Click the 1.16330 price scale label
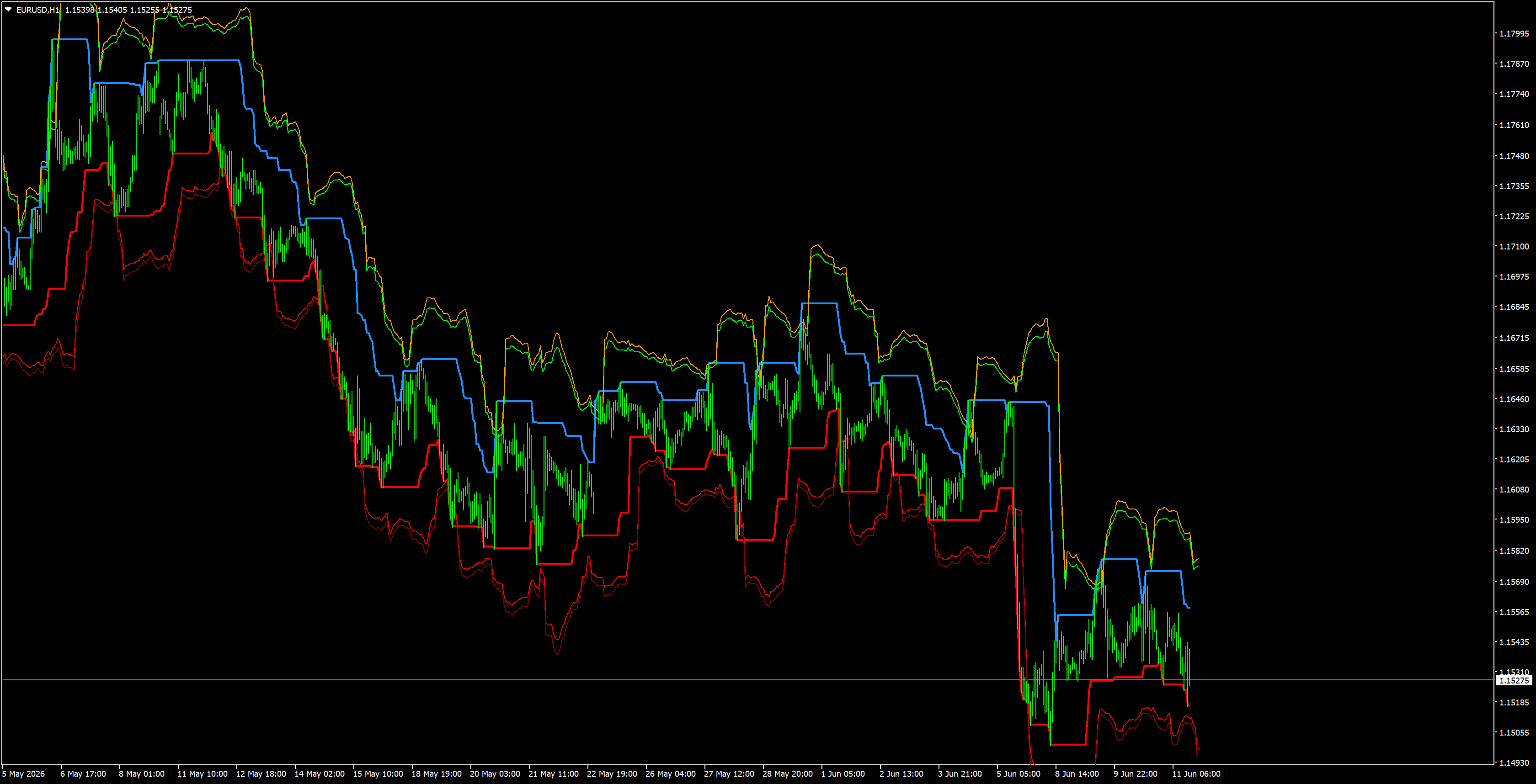 (1514, 429)
